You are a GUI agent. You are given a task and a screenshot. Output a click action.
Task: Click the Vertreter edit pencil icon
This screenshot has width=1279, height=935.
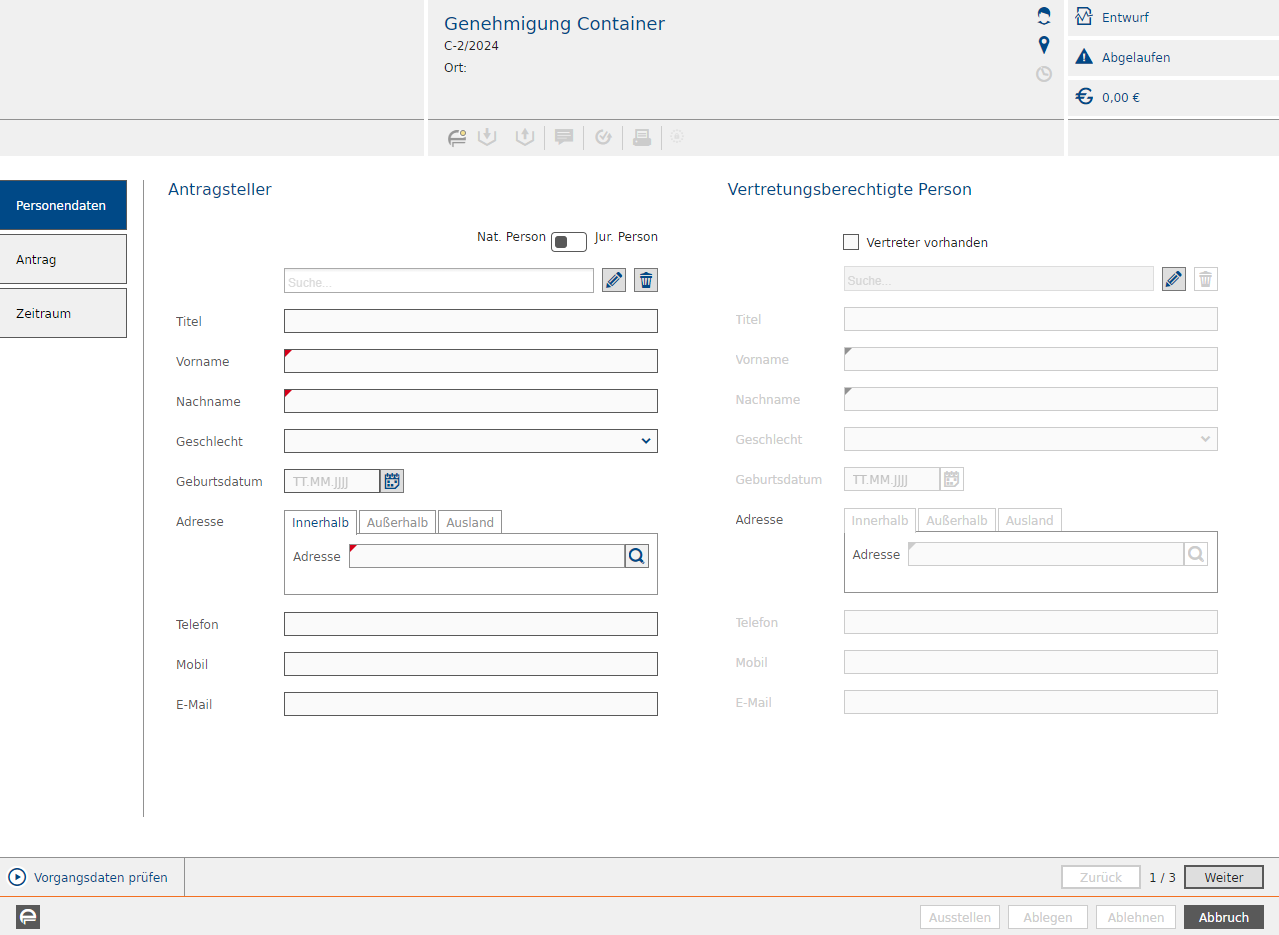(1174, 279)
